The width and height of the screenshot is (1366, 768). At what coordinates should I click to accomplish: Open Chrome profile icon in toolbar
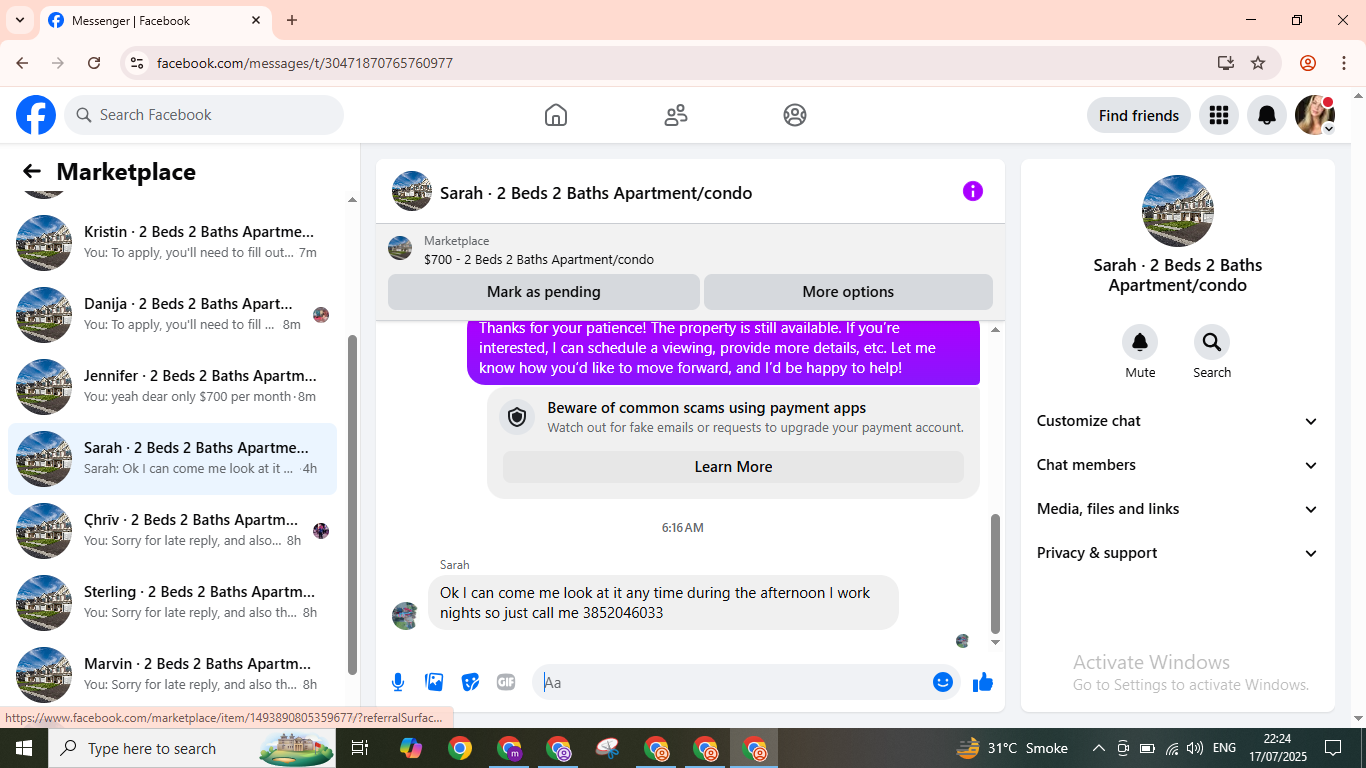coord(1308,63)
